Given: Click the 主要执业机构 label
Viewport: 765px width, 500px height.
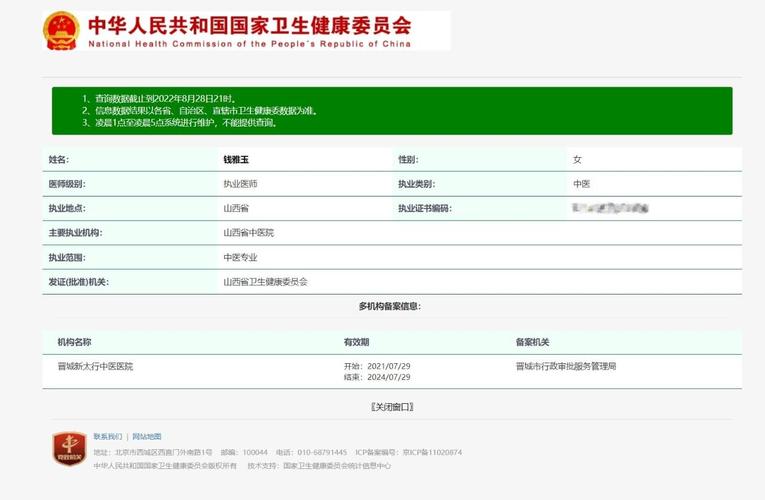Looking at the screenshot, I should (x=75, y=233).
